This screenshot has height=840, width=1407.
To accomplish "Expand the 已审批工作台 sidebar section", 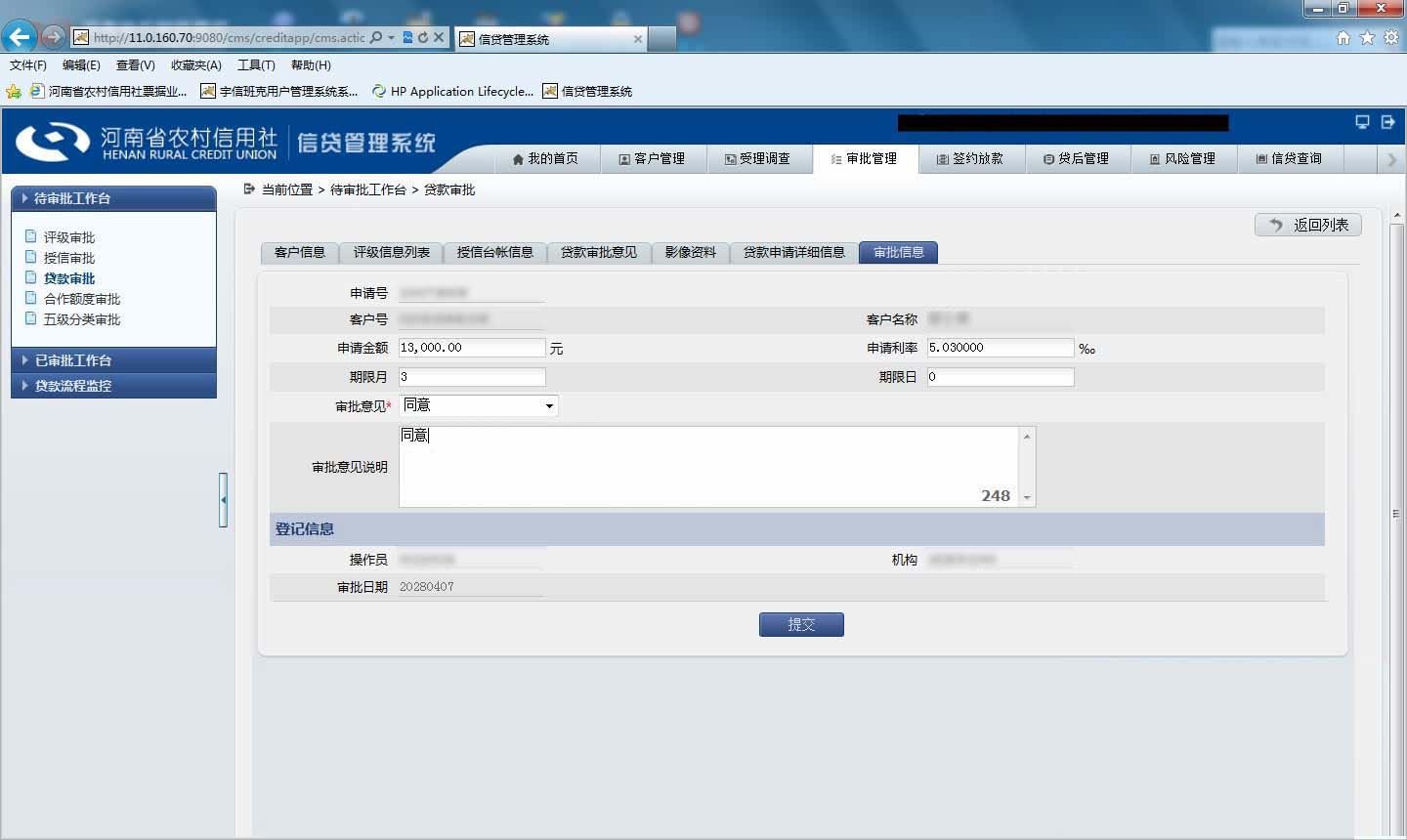I will [113, 360].
